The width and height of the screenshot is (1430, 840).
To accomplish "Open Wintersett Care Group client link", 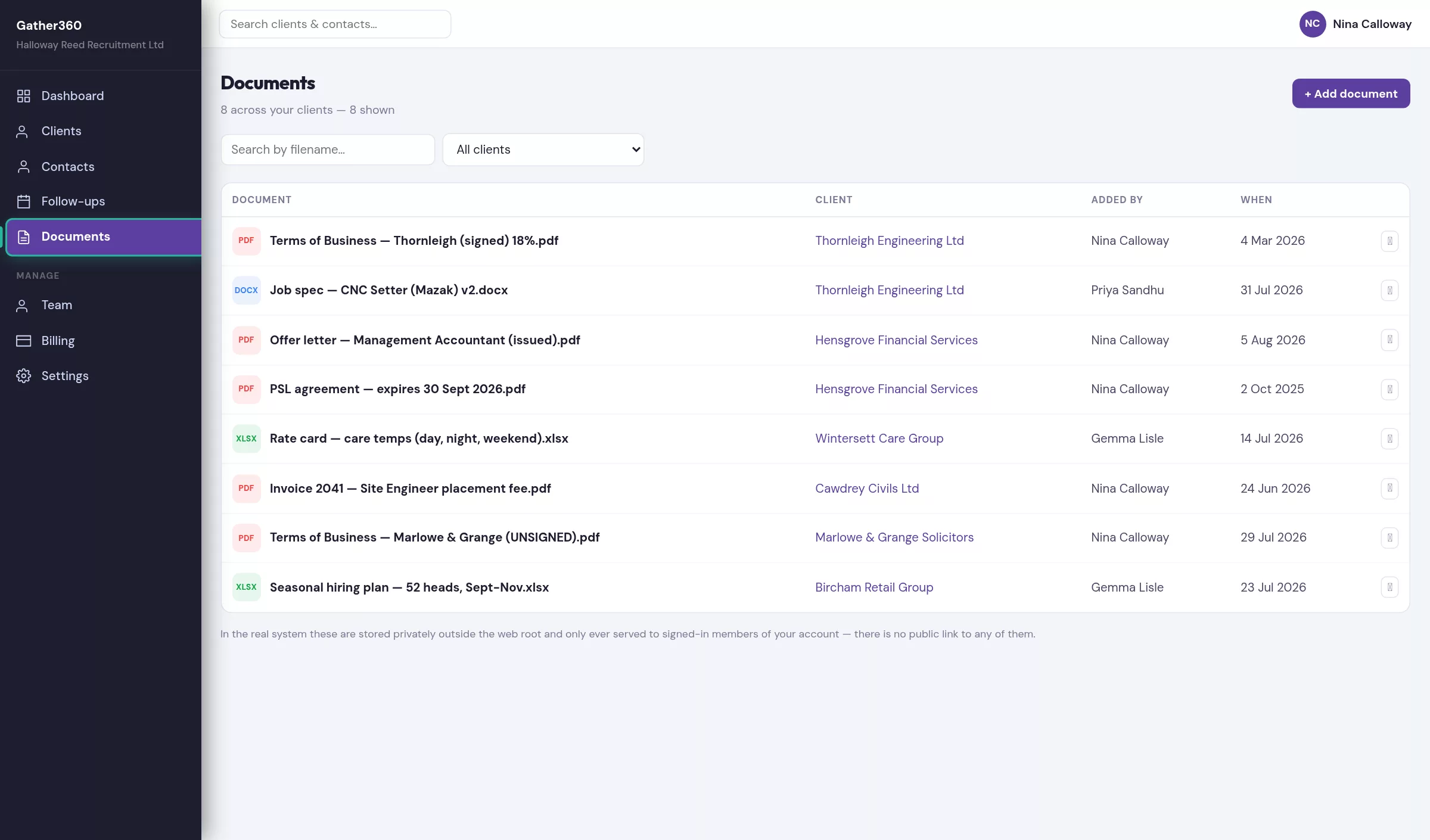I will (x=879, y=438).
